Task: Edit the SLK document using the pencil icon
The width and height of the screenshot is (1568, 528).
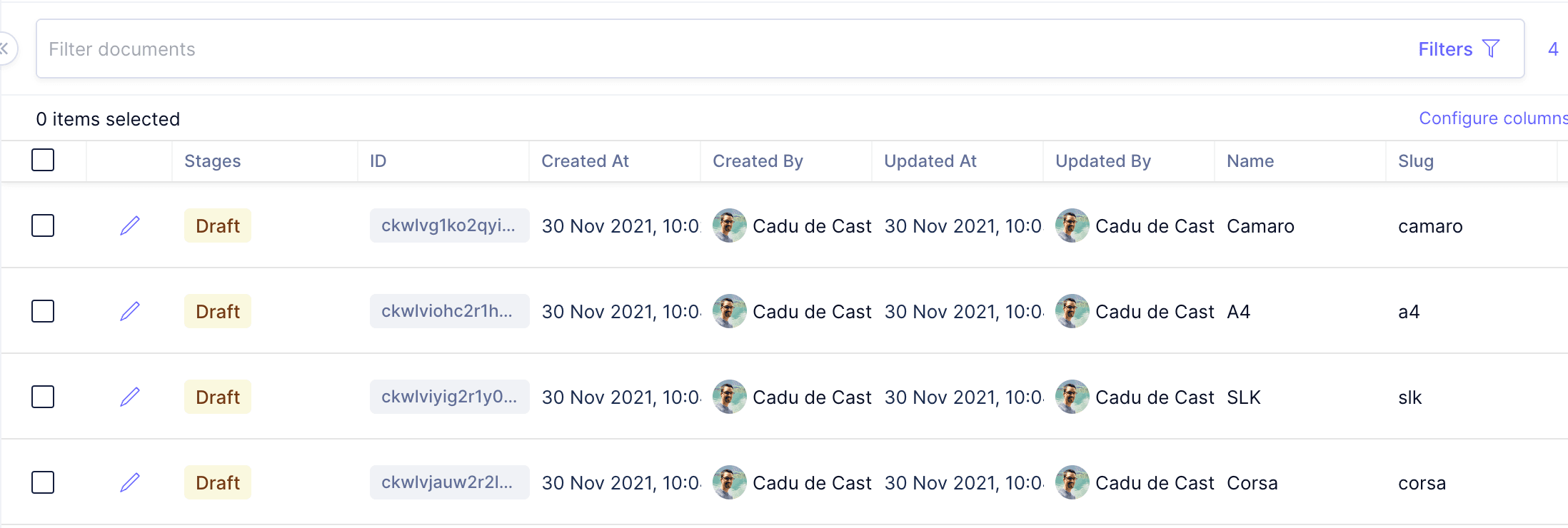Action: (130, 397)
